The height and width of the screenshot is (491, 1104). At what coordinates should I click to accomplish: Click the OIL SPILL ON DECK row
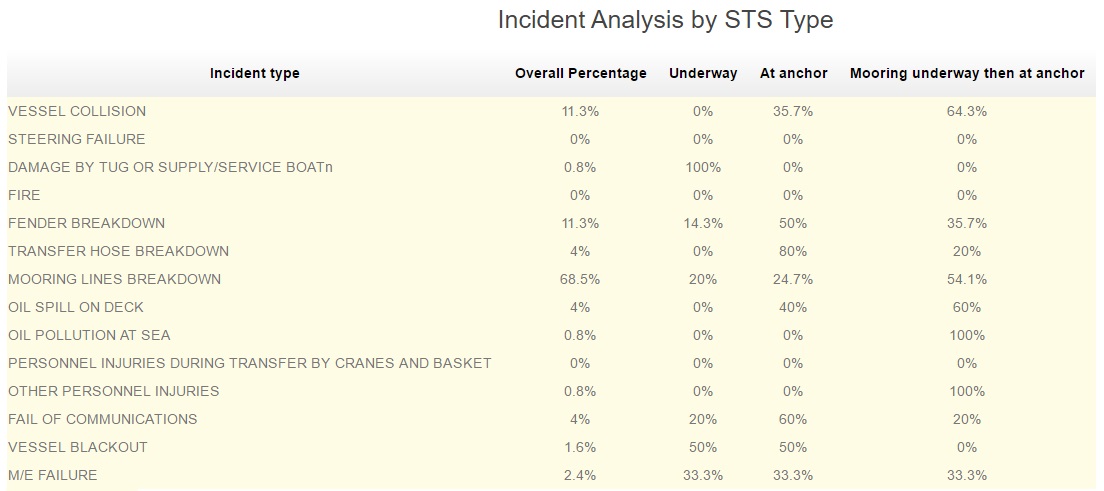551,307
